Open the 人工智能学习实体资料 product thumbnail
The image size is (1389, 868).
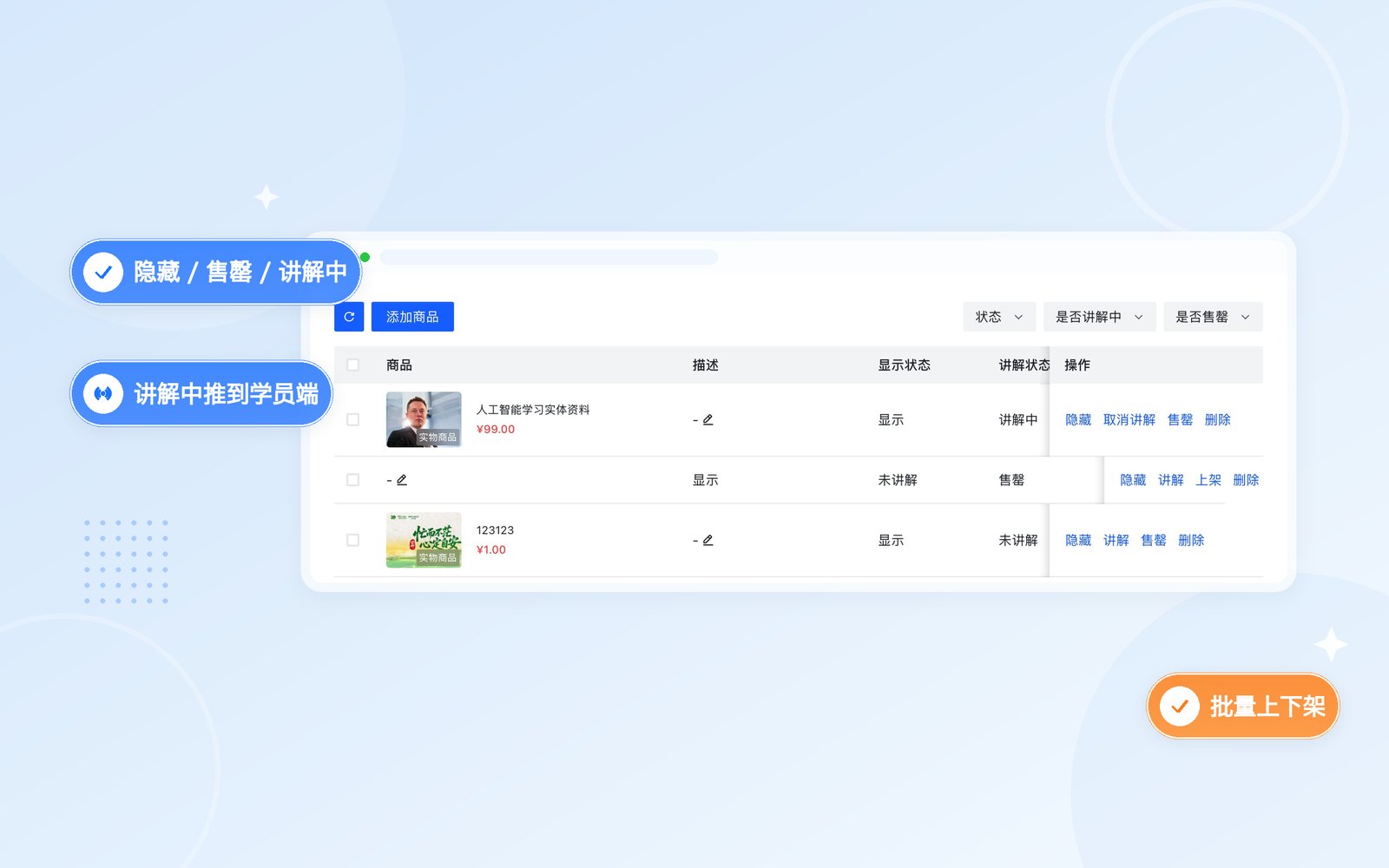click(x=424, y=419)
